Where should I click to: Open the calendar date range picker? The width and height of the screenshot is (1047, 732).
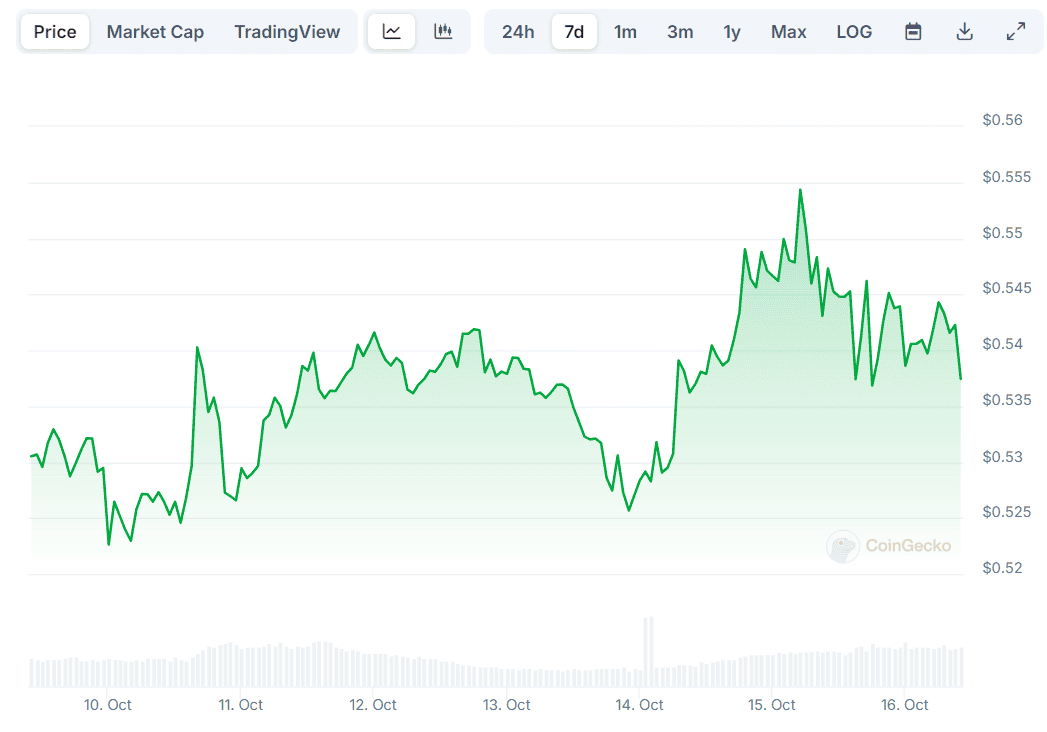913,31
